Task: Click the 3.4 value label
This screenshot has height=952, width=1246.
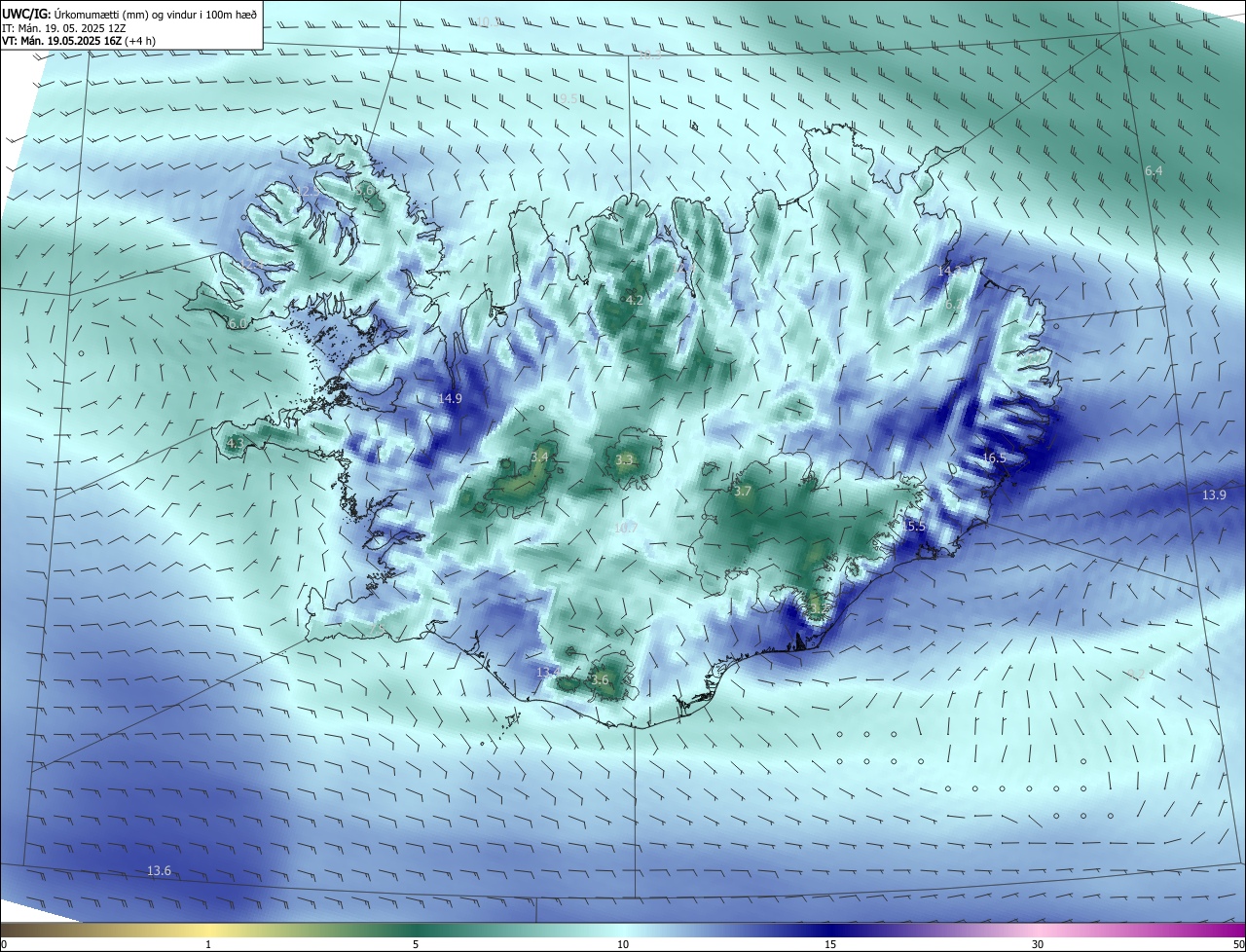Action: pyautogui.click(x=540, y=457)
